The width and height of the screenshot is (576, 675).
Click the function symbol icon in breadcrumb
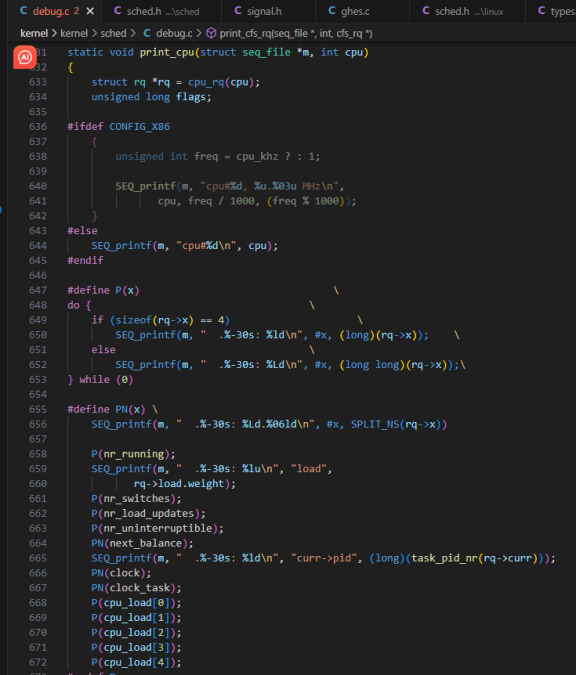coord(211,33)
